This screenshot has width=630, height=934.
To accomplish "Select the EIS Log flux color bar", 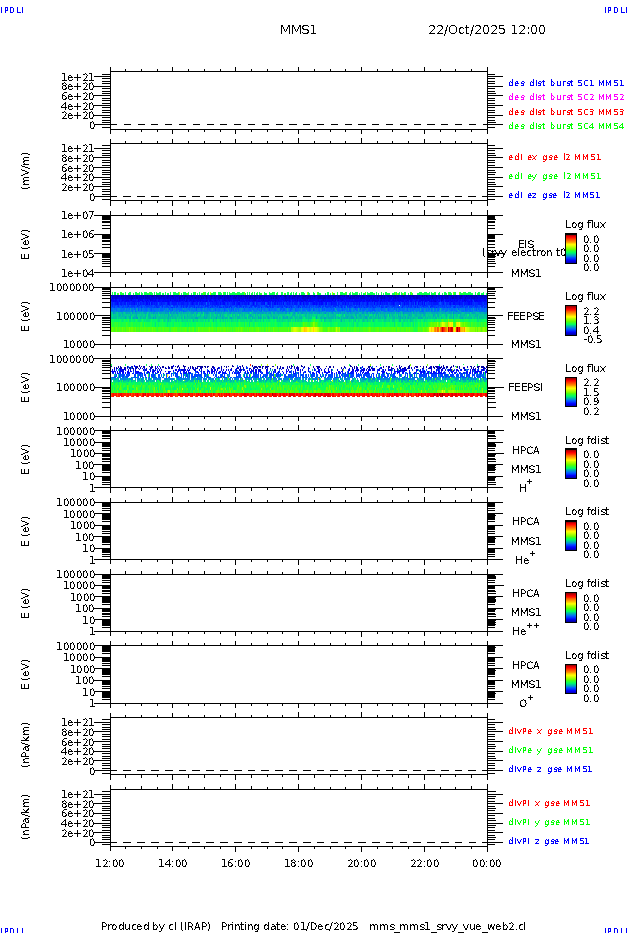I will [x=571, y=249].
